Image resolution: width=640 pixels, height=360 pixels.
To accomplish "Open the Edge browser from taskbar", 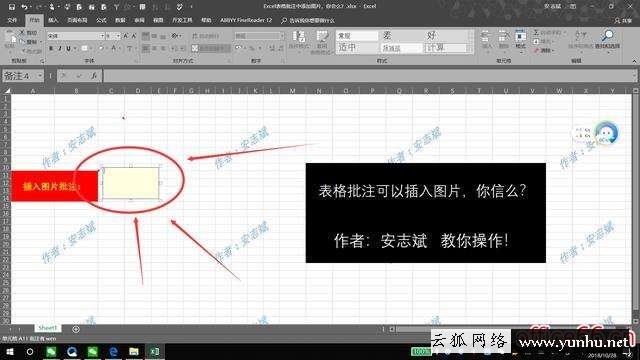I will click(113, 351).
